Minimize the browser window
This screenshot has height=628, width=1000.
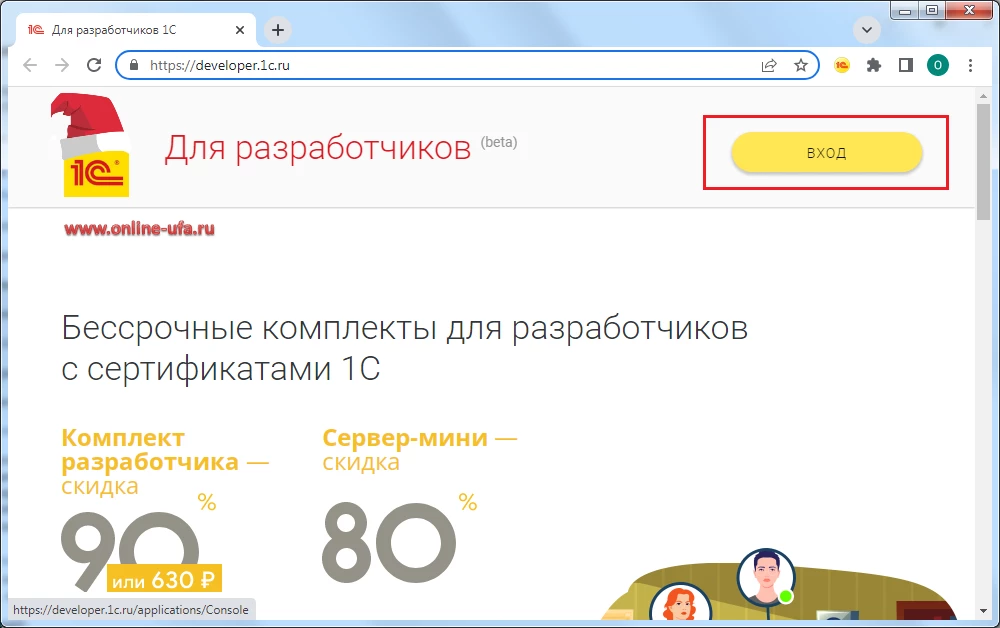point(904,10)
